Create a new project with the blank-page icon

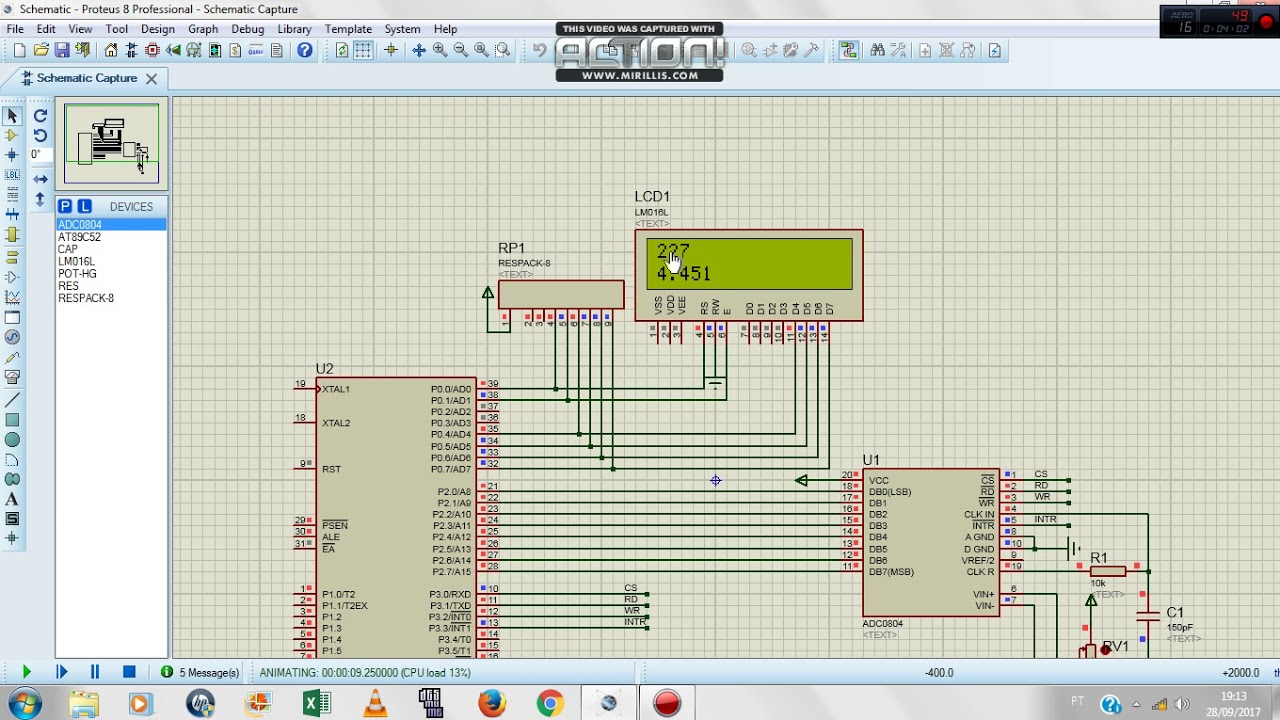19,50
